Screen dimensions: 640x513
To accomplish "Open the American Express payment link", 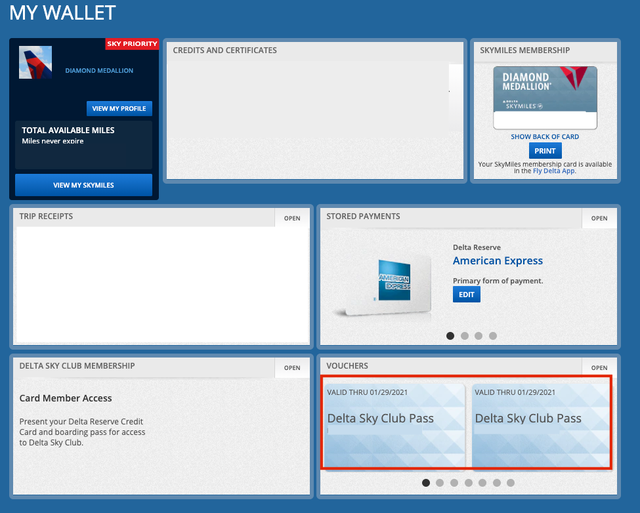I will [x=498, y=261].
